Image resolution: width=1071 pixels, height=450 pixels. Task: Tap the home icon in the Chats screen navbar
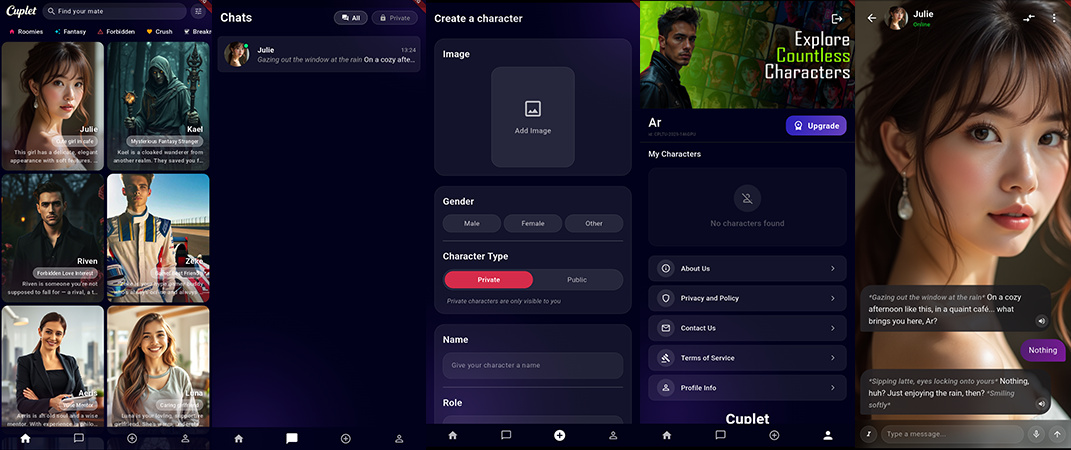coord(238,438)
